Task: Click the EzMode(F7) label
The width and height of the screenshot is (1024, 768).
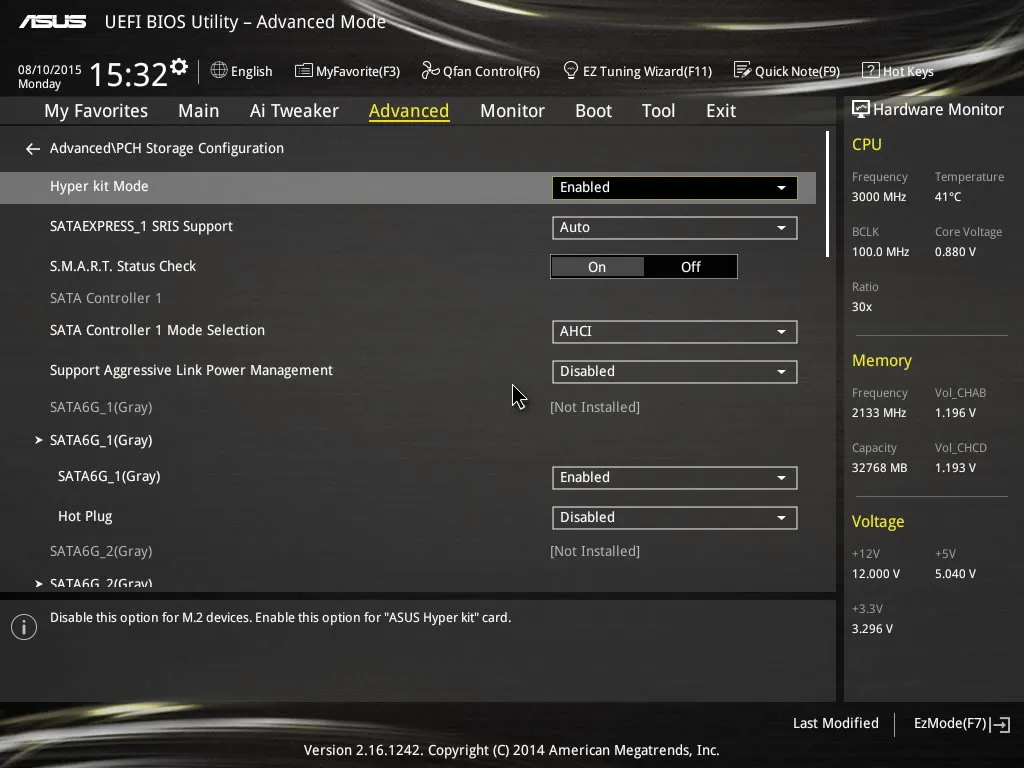Action: pos(950,724)
